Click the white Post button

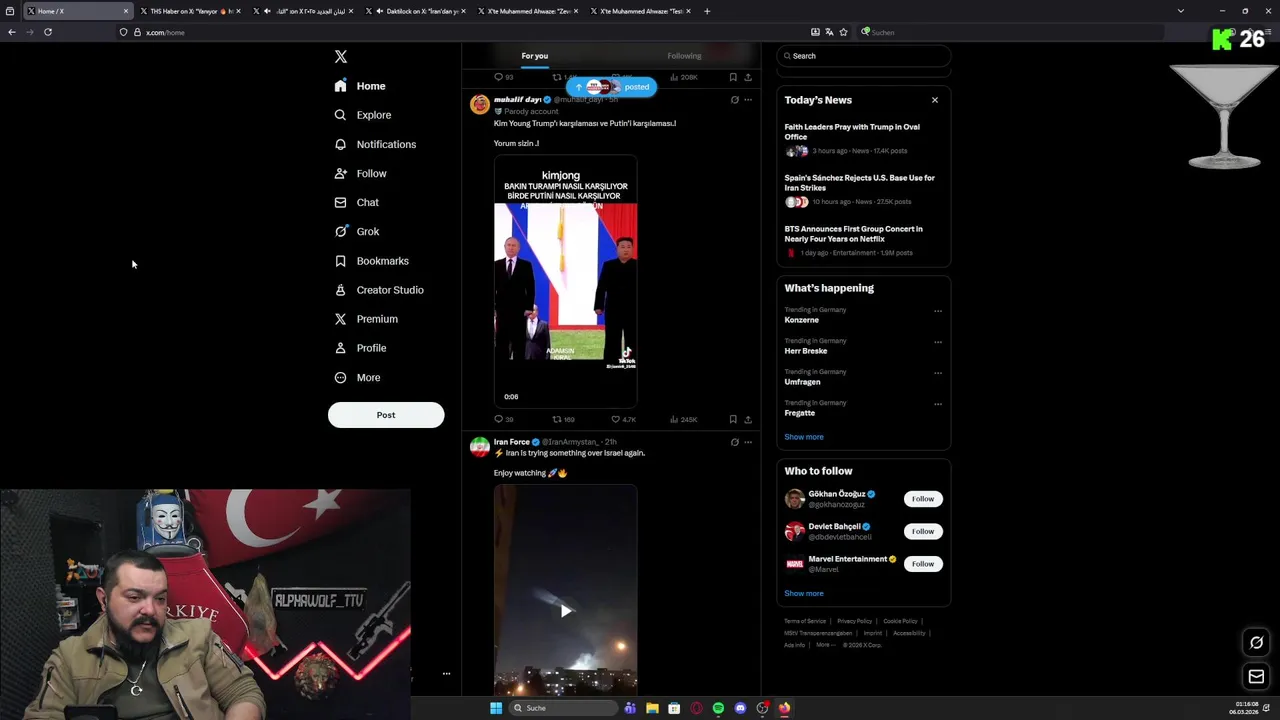click(386, 415)
